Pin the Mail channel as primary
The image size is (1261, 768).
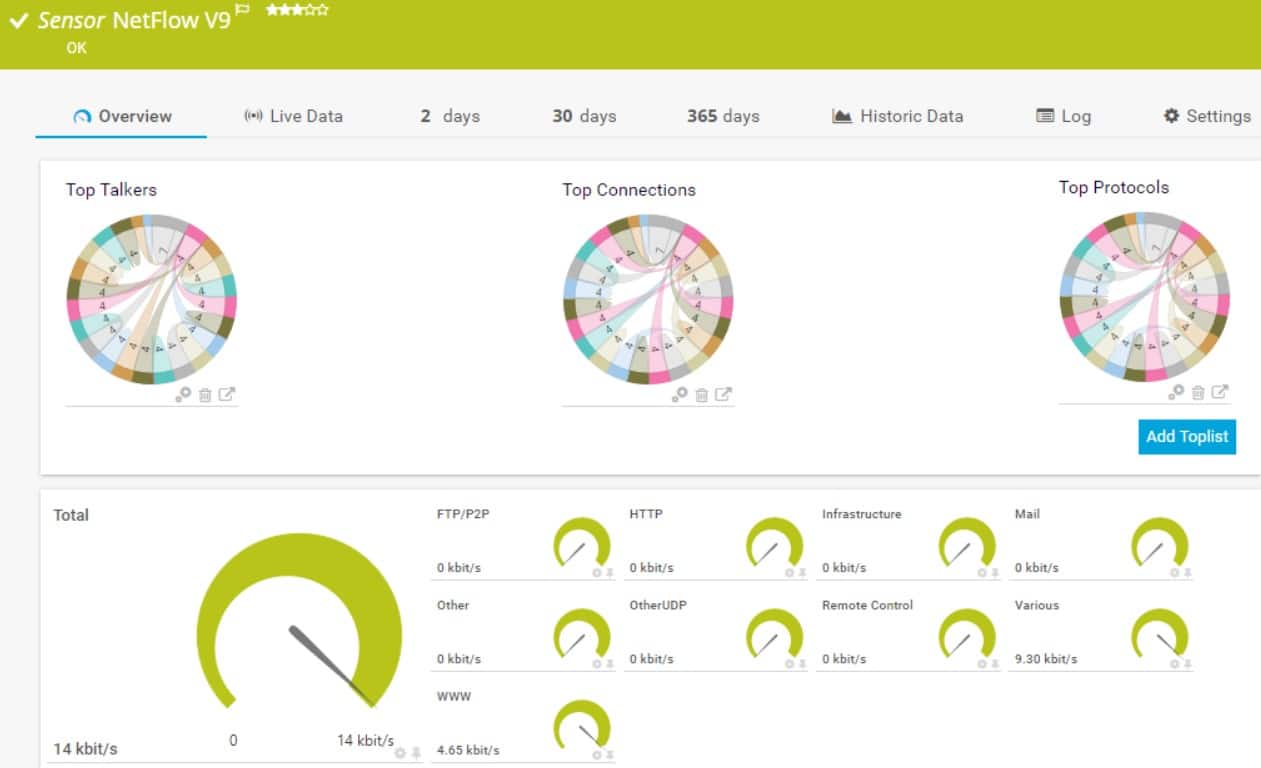coord(1188,573)
